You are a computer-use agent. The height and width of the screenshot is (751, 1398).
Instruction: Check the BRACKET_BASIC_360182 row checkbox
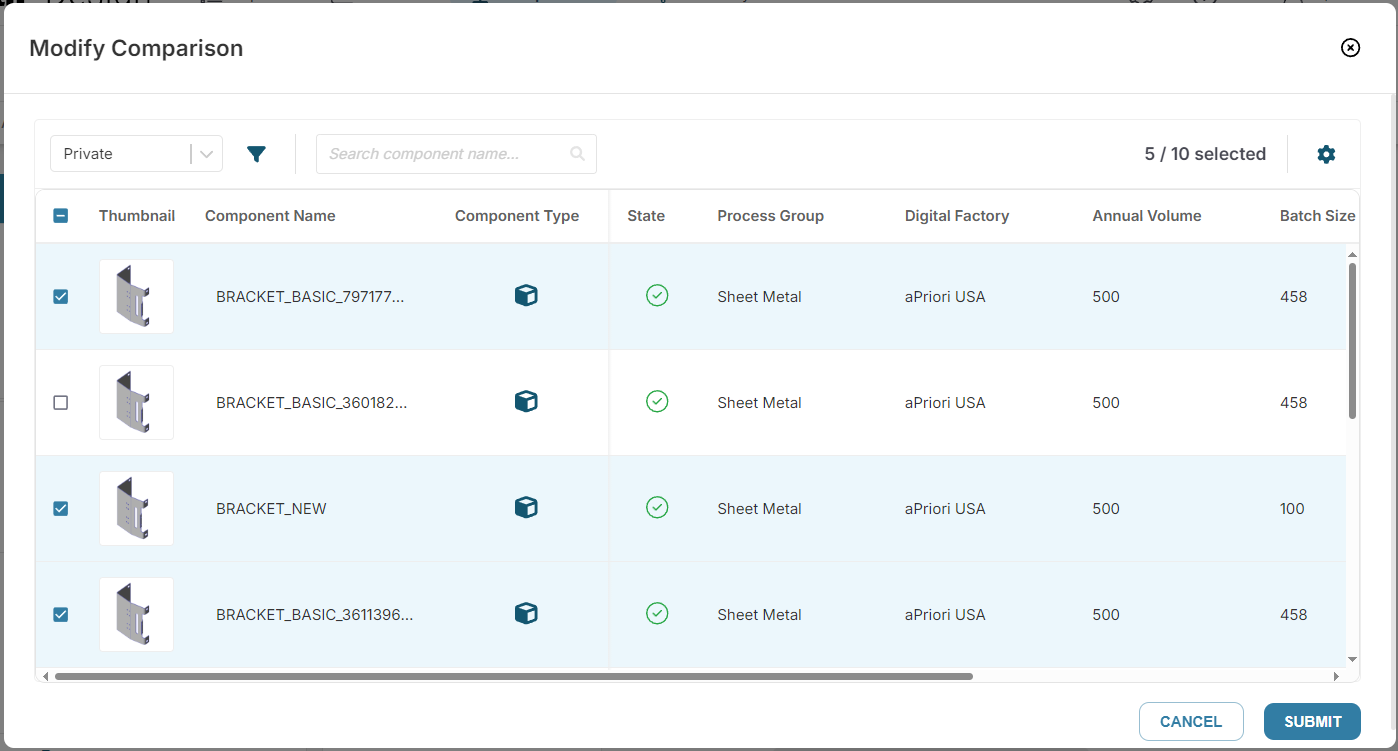pyautogui.click(x=61, y=402)
